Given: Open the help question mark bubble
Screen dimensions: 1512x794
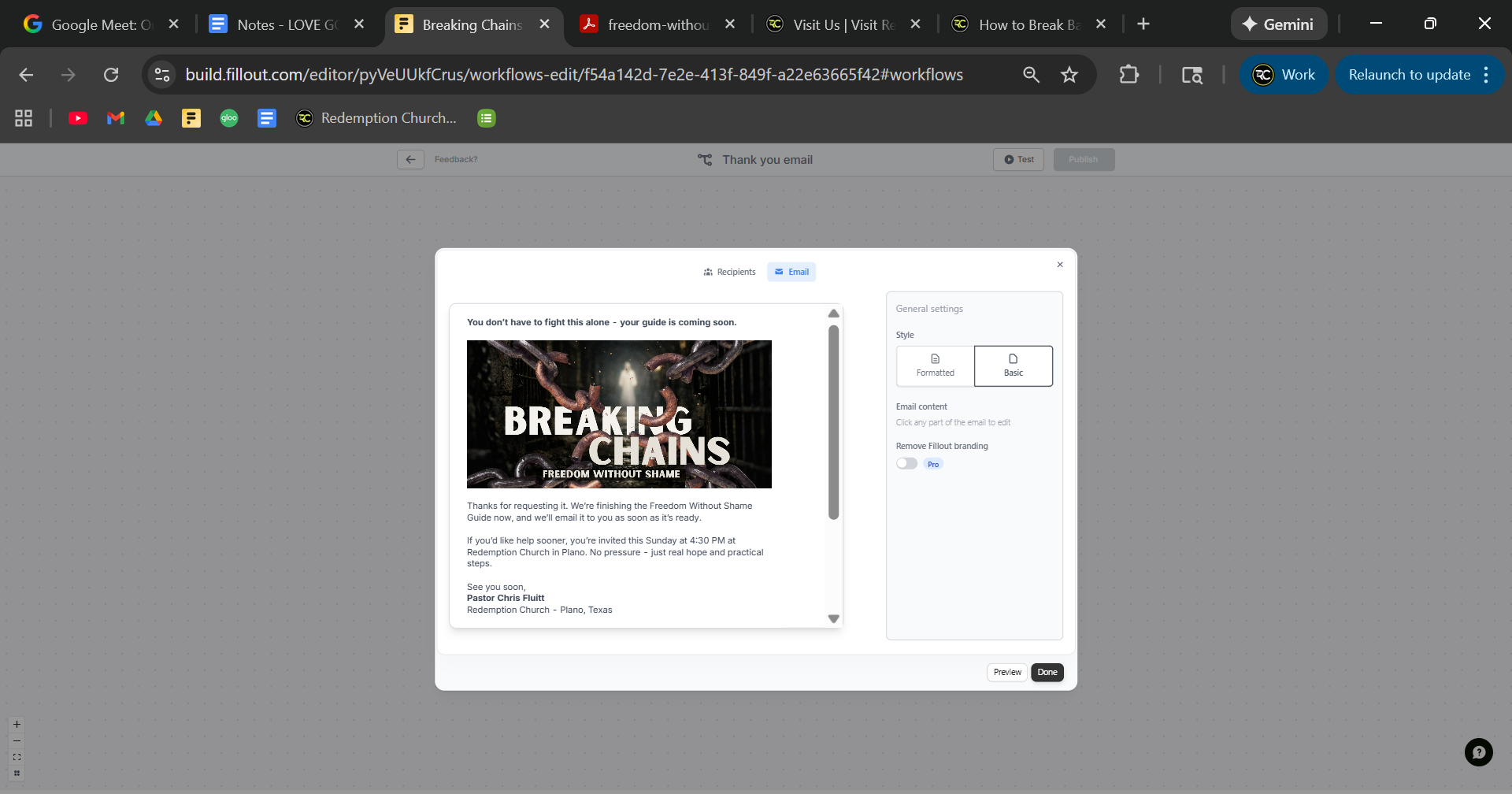Looking at the screenshot, I should pos(1478,752).
